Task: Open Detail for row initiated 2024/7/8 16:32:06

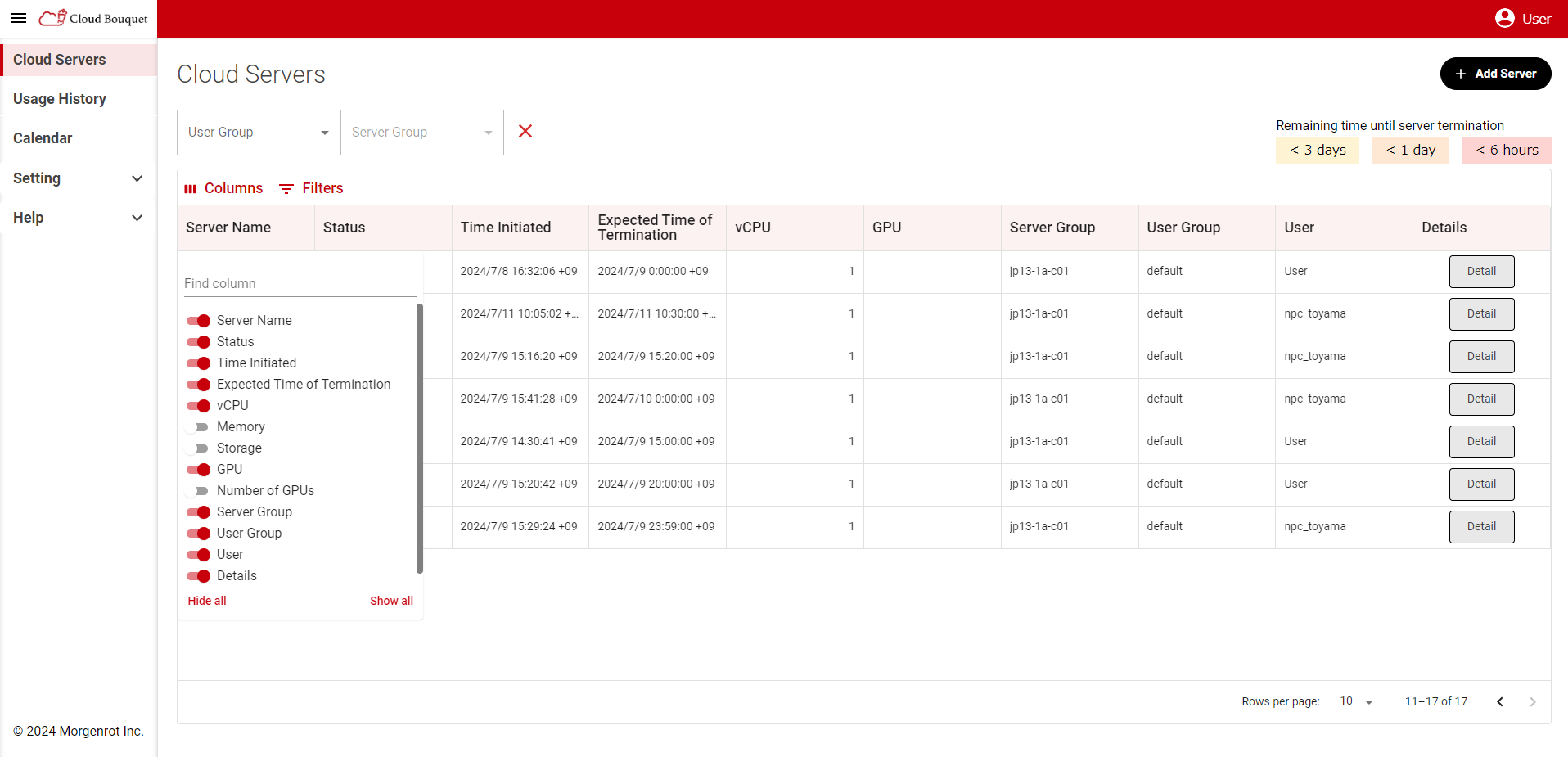Action: [1481, 272]
